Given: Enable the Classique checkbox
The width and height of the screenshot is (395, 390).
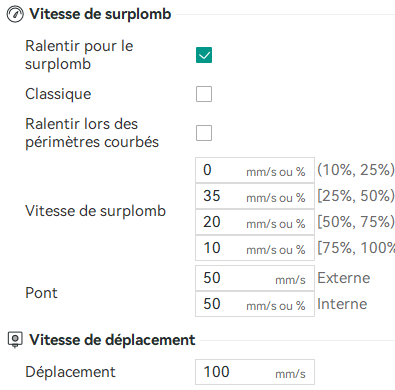Looking at the screenshot, I should 204,94.
